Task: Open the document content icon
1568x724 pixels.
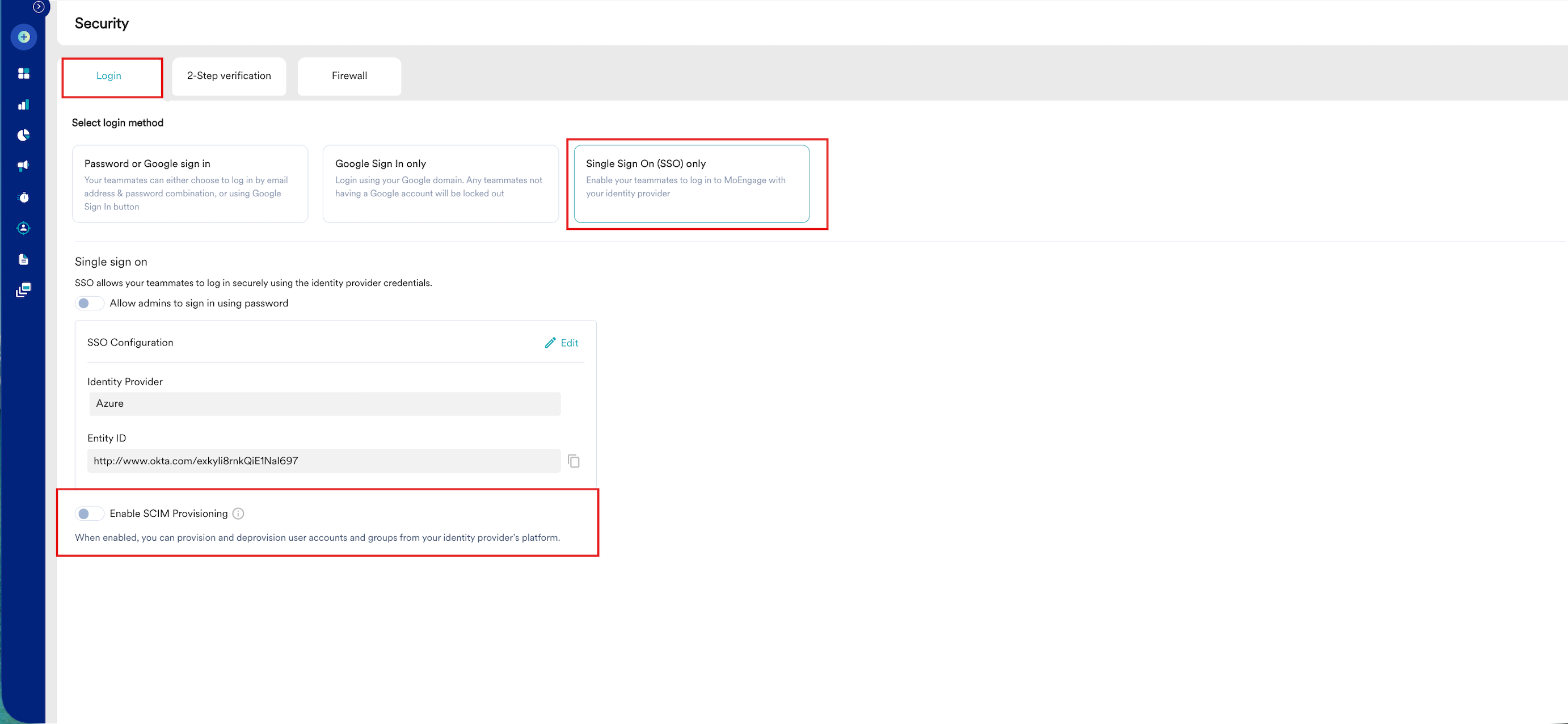Action: tap(24, 259)
